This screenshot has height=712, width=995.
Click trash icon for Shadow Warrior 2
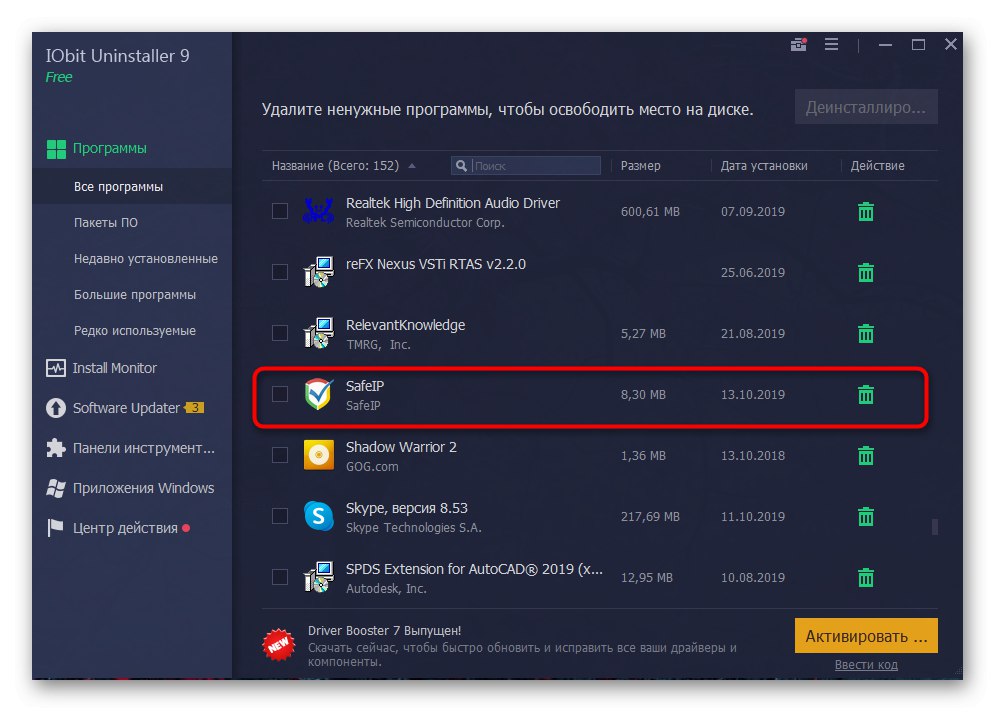[x=866, y=456]
